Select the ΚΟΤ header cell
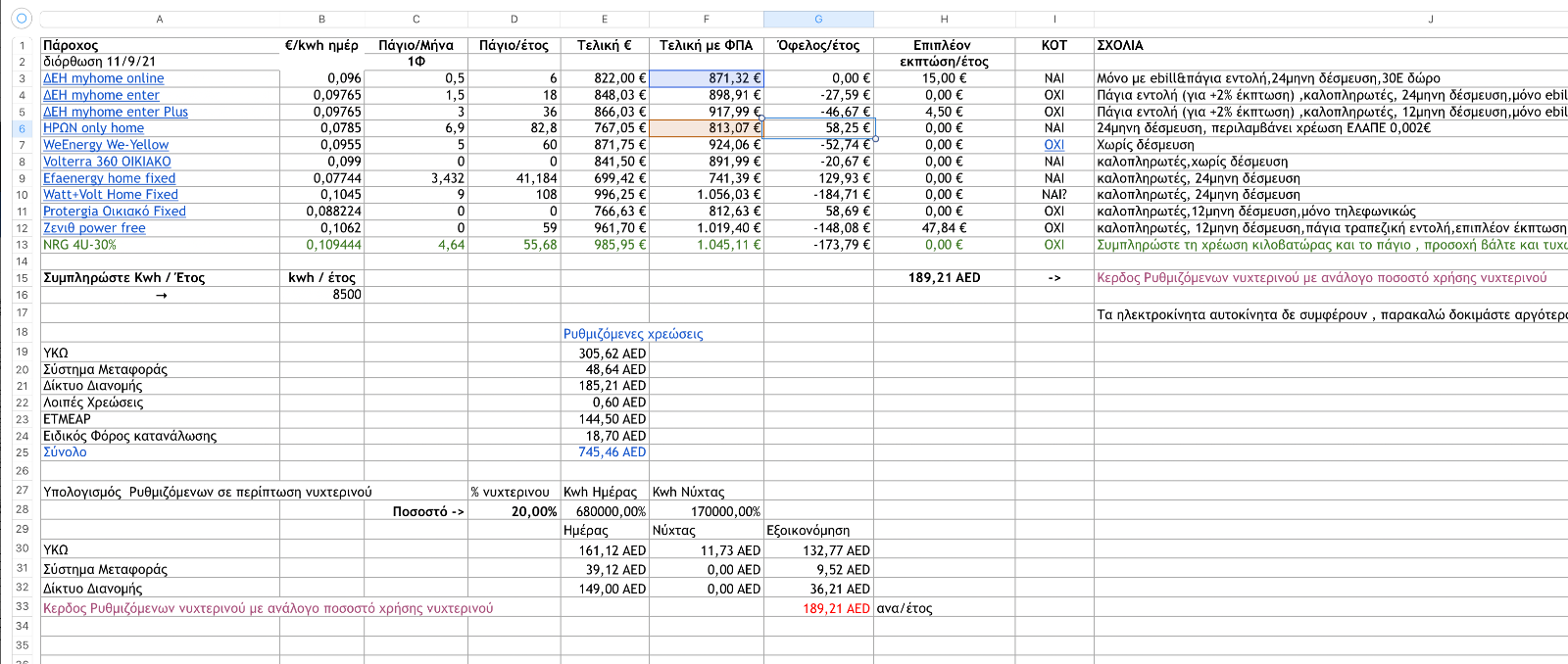This screenshot has height=664, width=1568. (1054, 45)
